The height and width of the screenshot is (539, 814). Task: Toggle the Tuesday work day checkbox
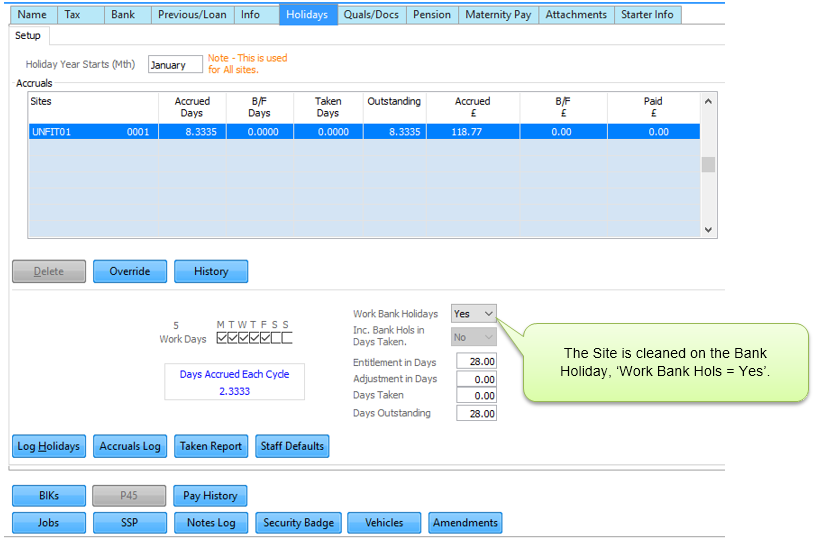[x=233, y=338]
